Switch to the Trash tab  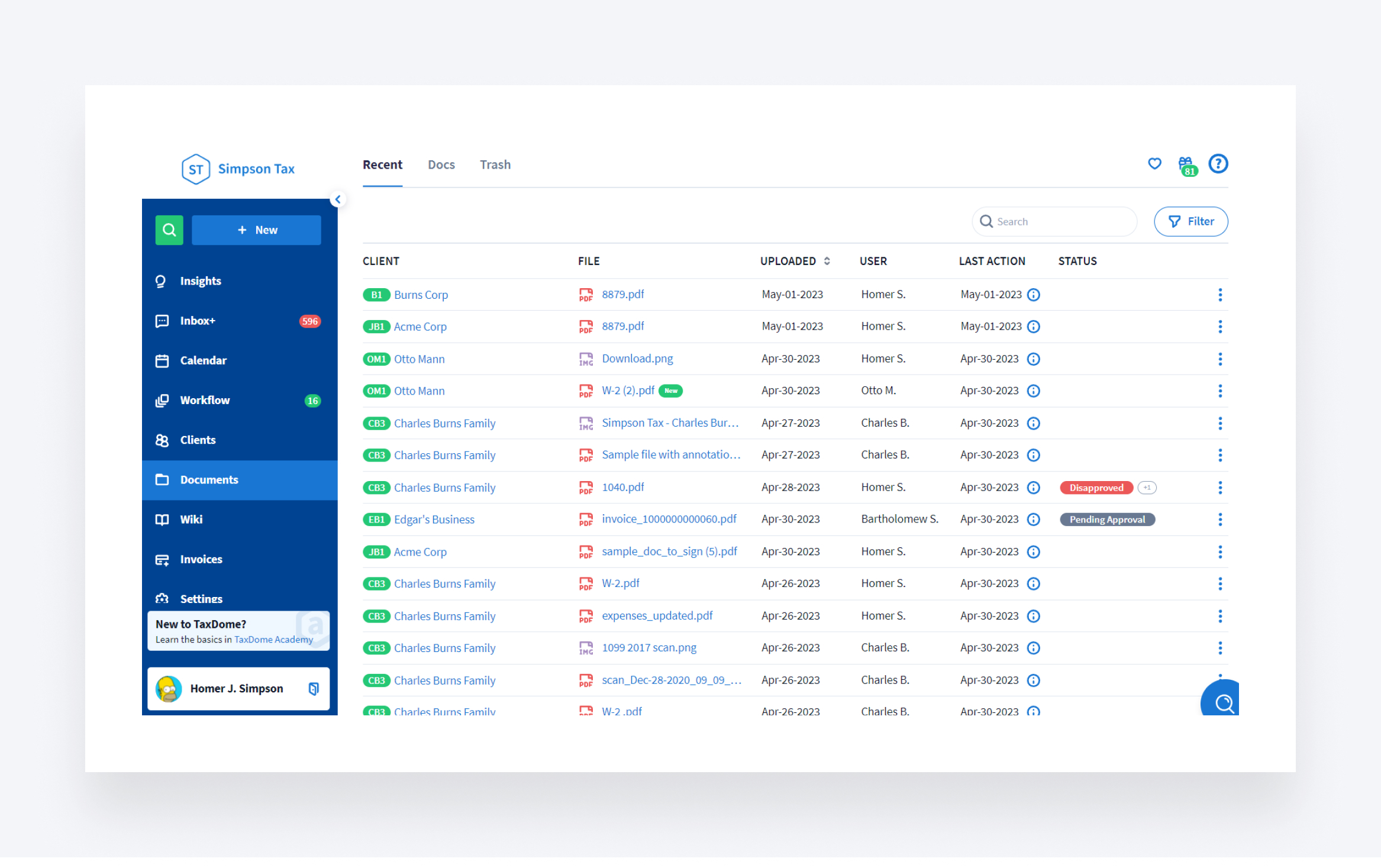pos(495,164)
